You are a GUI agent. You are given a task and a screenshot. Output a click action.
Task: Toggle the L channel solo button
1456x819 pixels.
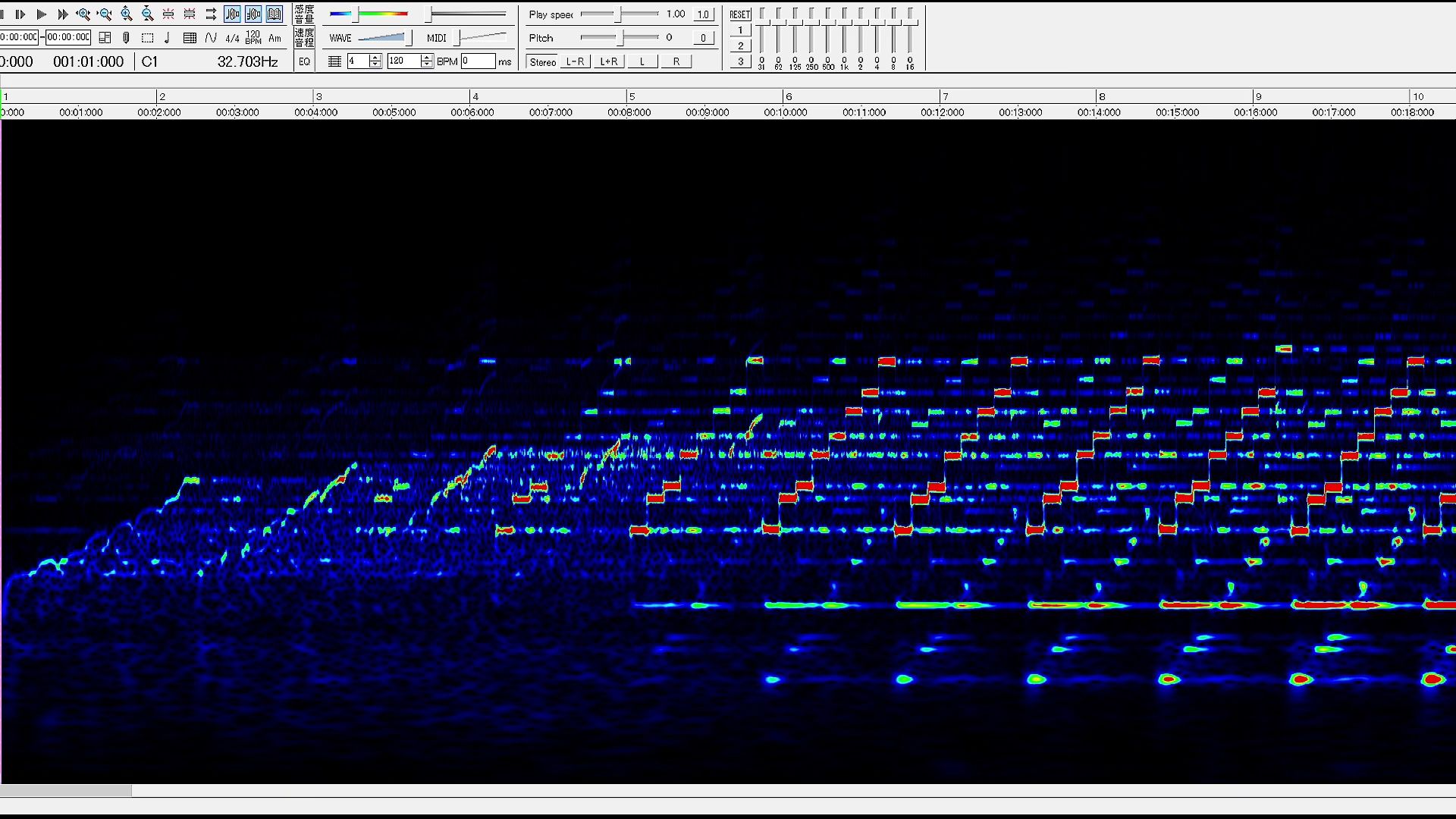pos(642,62)
